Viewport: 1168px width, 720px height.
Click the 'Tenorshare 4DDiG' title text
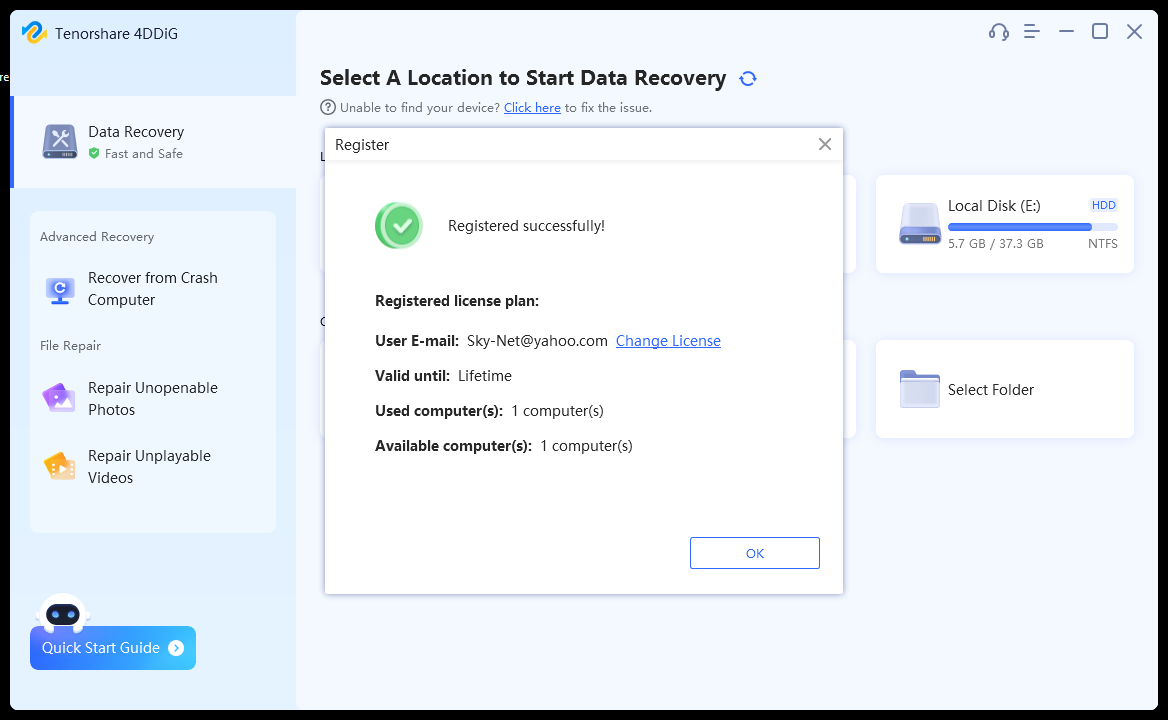coord(116,34)
